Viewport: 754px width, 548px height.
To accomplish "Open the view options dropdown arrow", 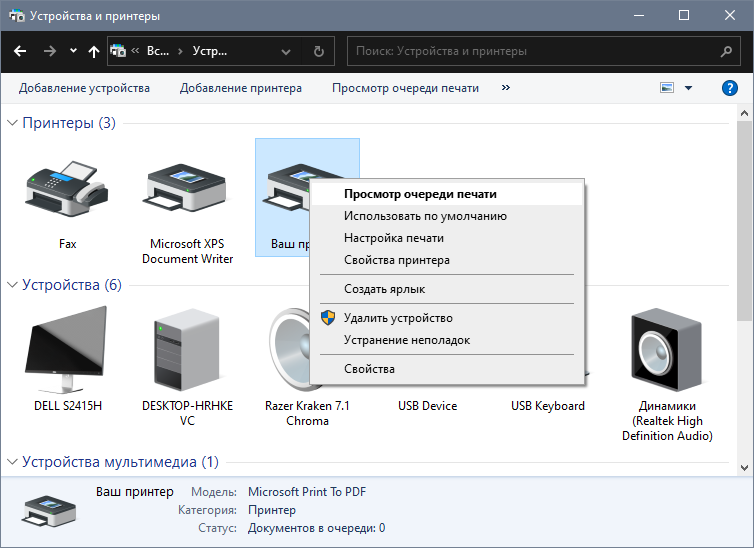I will pos(688,88).
